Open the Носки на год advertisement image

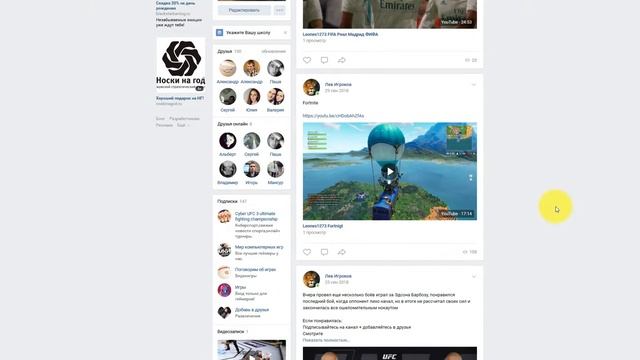pos(180,64)
